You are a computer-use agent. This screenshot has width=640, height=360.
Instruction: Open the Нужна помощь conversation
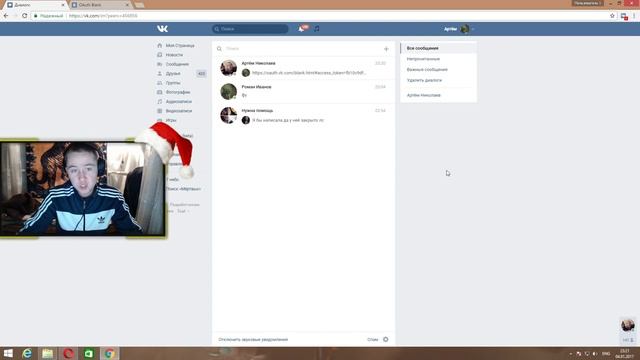(x=303, y=115)
